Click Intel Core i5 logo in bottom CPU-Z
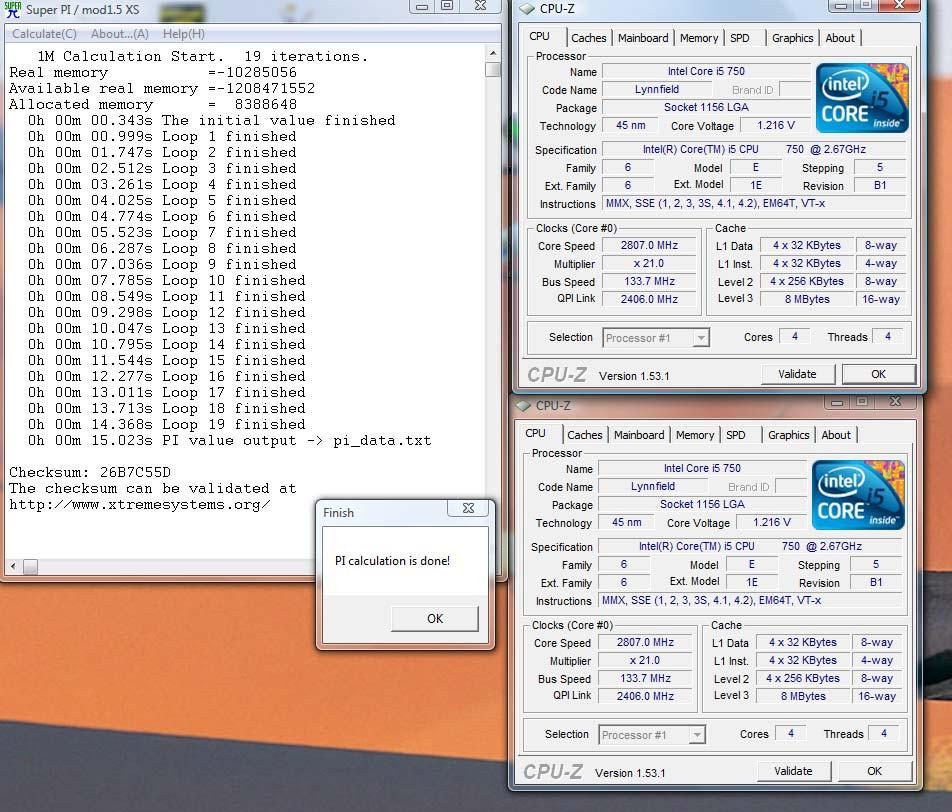 (x=858, y=495)
